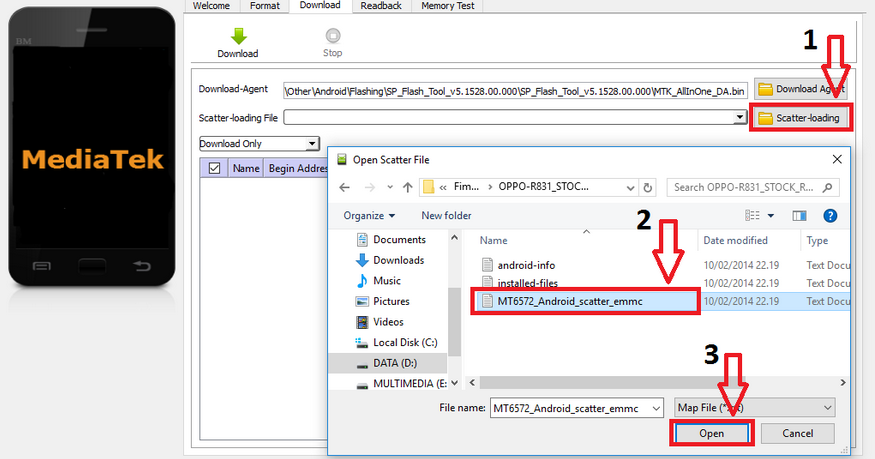
Task: Click the Forward arrow in the file dialog
Action: [x=369, y=187]
